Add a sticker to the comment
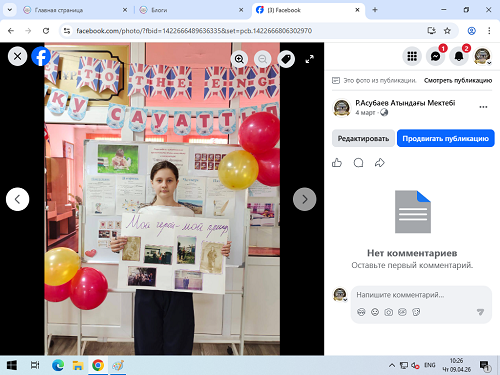Screen dimensions: 500x375 pyautogui.click(x=416, y=312)
